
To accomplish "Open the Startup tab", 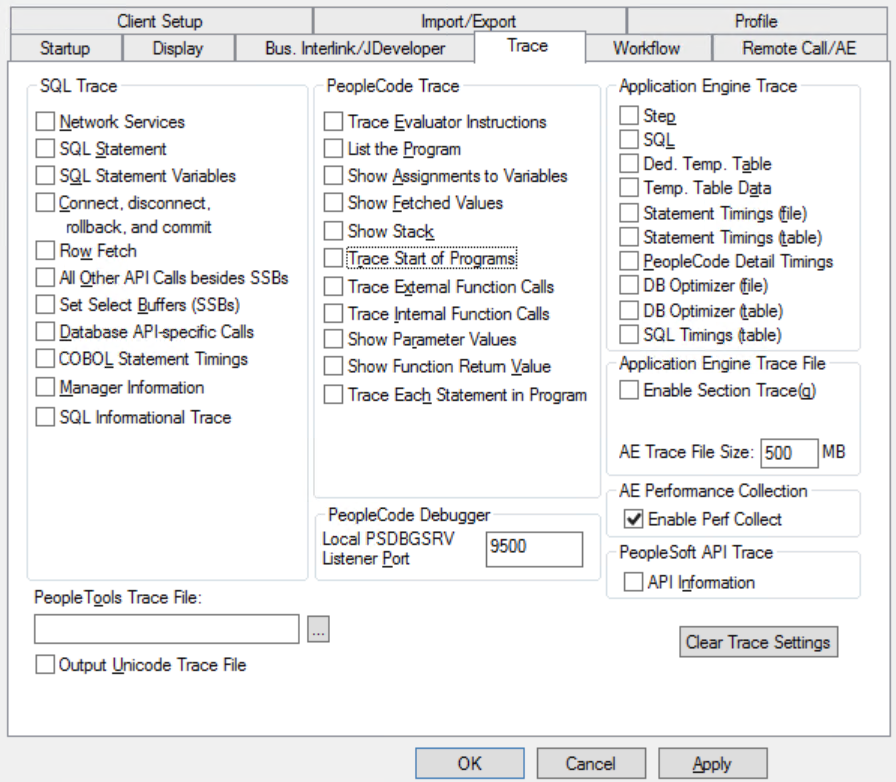I will point(65,46).
